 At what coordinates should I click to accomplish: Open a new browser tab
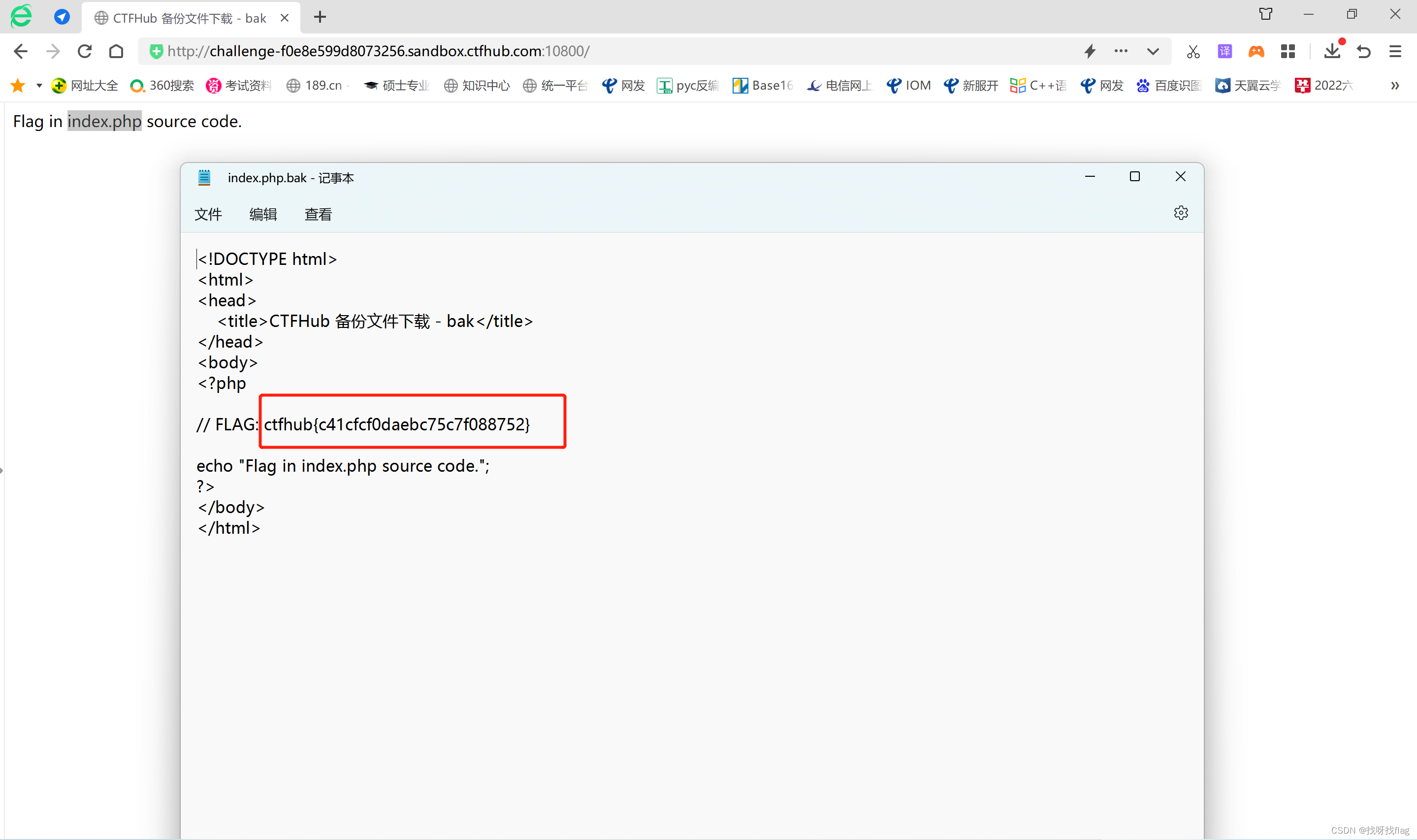(x=320, y=17)
